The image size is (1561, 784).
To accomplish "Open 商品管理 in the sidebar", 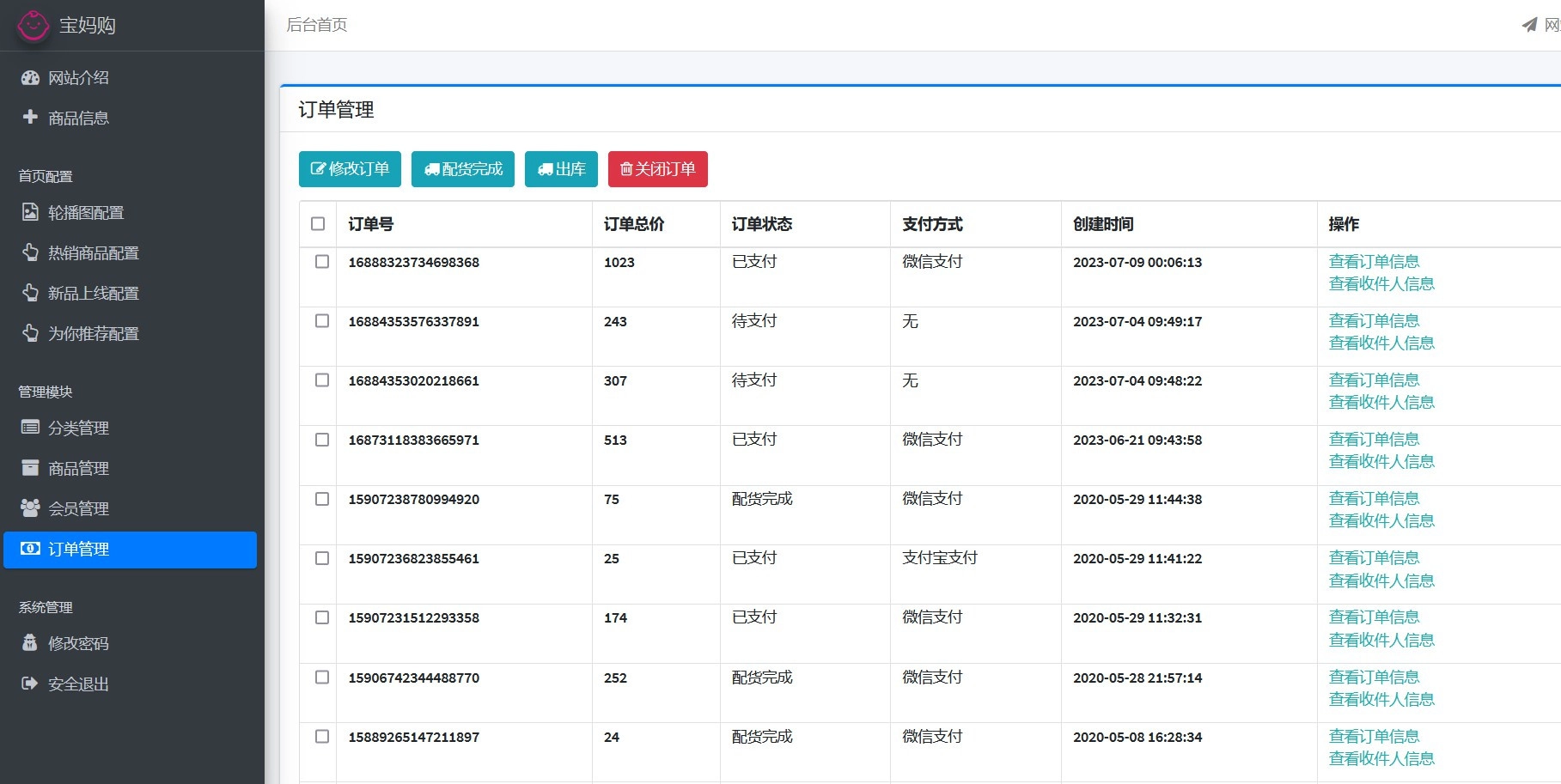I will click(78, 469).
